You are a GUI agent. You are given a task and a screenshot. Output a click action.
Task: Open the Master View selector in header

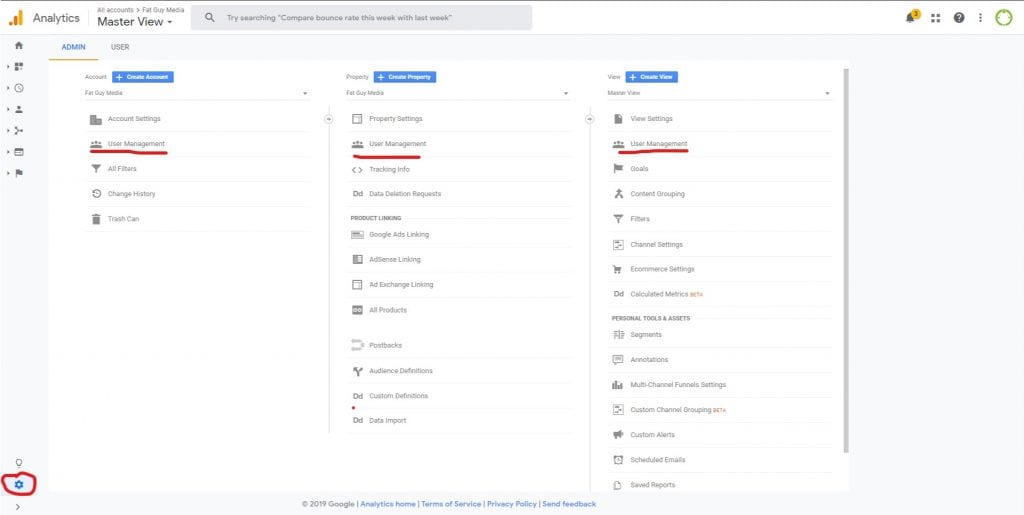coord(135,22)
